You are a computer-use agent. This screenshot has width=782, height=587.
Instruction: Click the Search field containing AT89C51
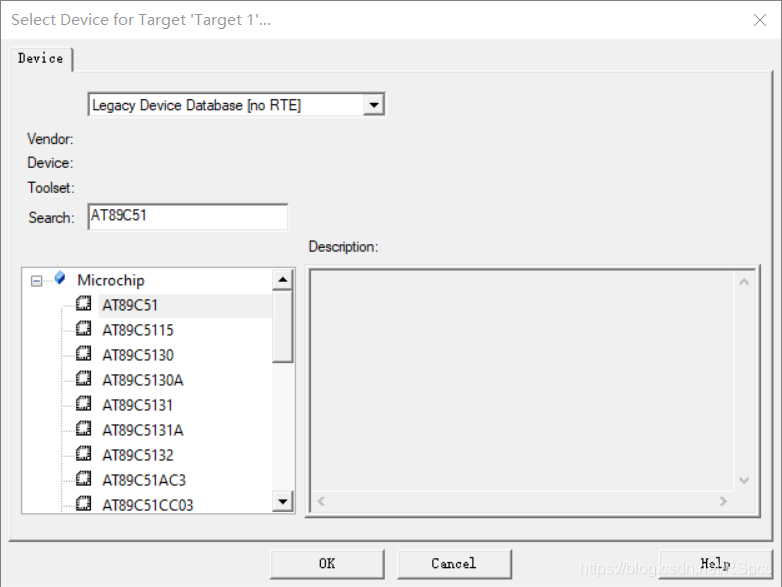[188, 216]
